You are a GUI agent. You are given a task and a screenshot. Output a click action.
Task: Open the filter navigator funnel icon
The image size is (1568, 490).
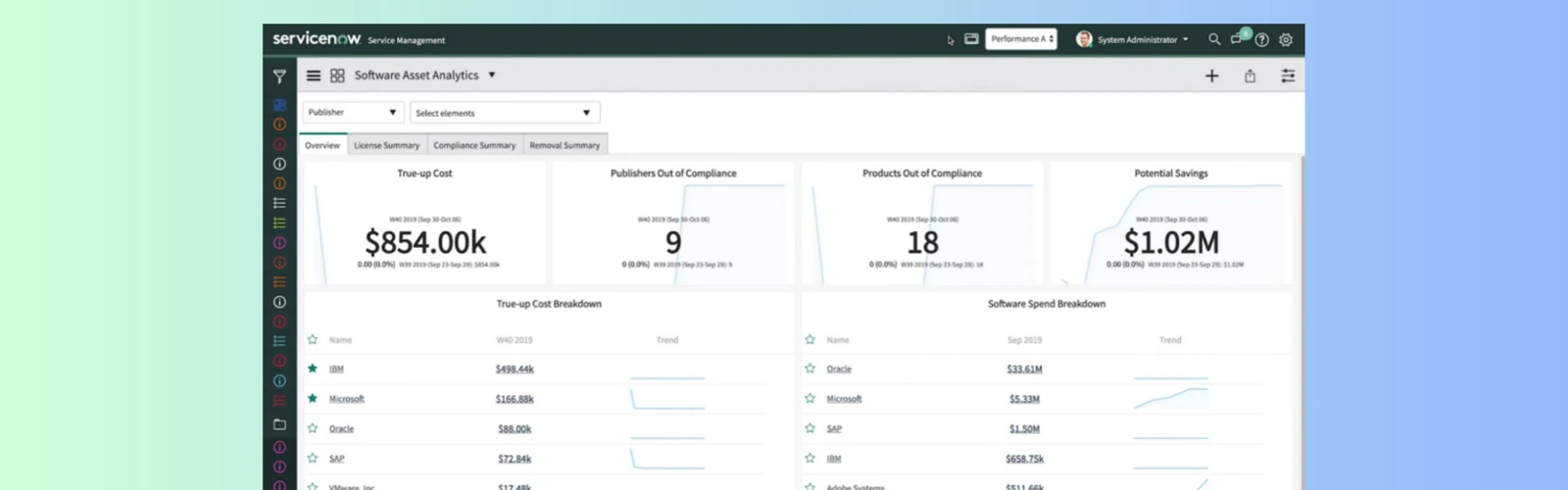point(279,76)
